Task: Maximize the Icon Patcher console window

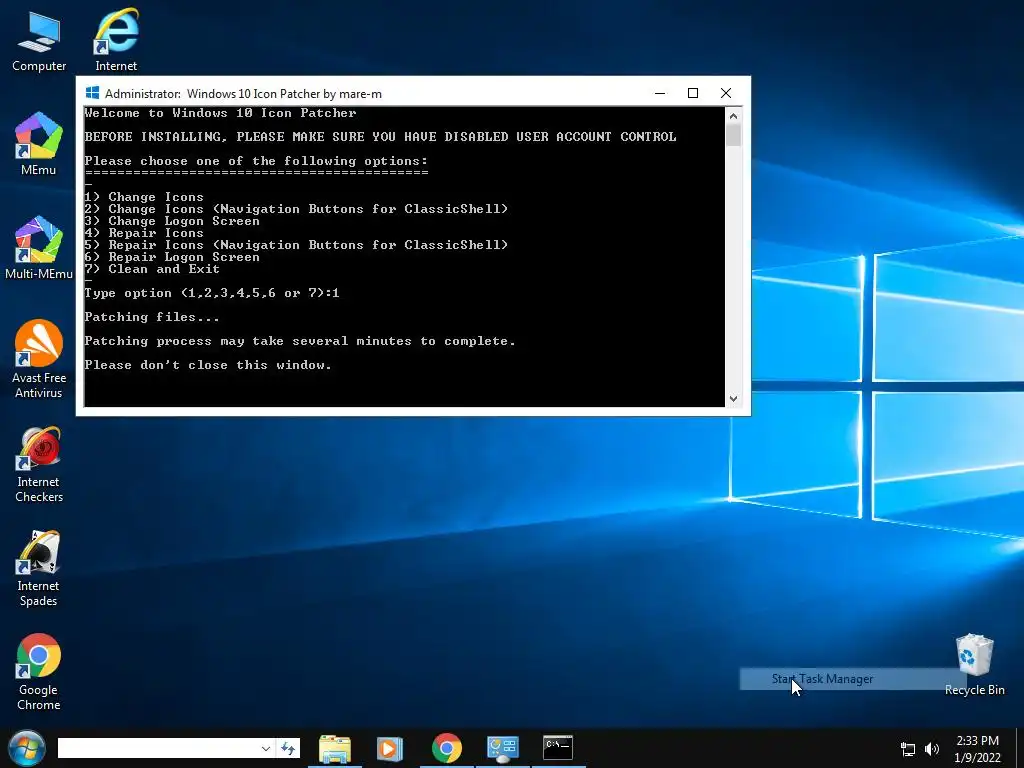Action: (x=693, y=93)
